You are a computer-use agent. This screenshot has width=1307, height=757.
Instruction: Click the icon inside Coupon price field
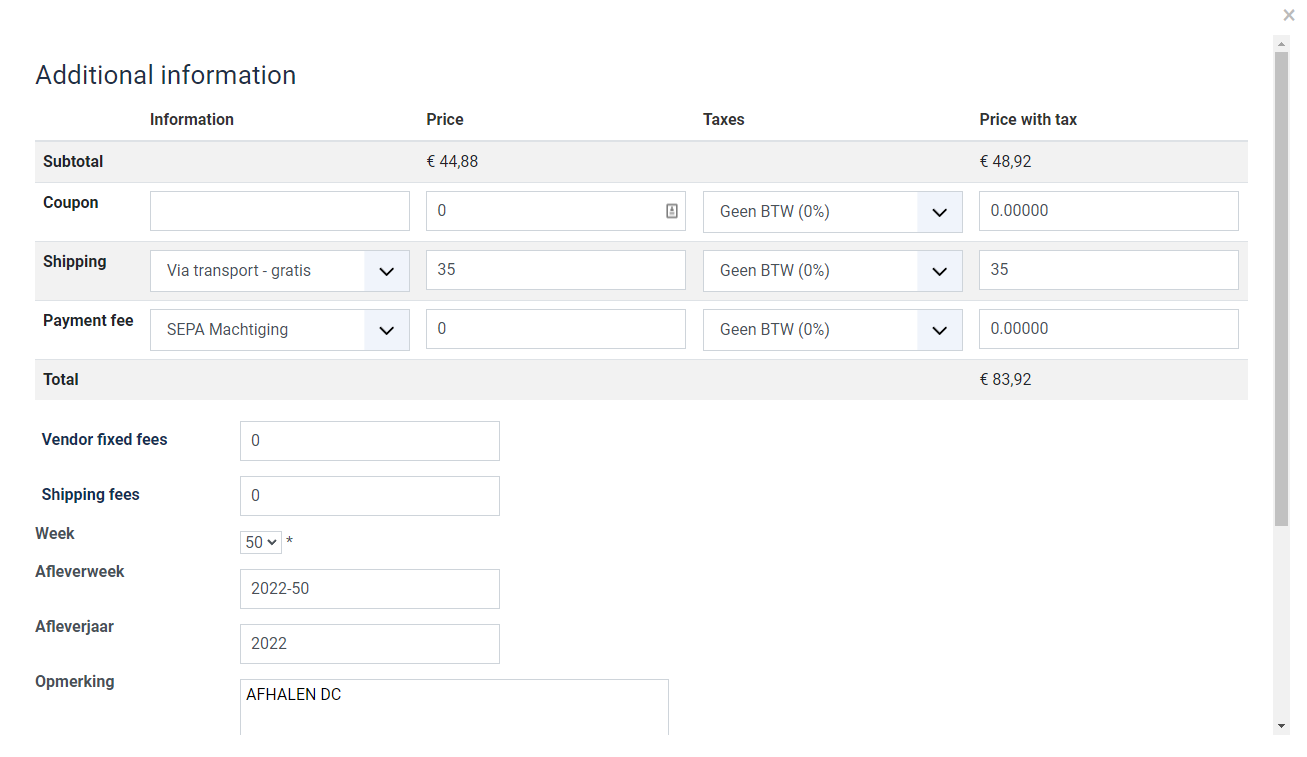point(672,211)
